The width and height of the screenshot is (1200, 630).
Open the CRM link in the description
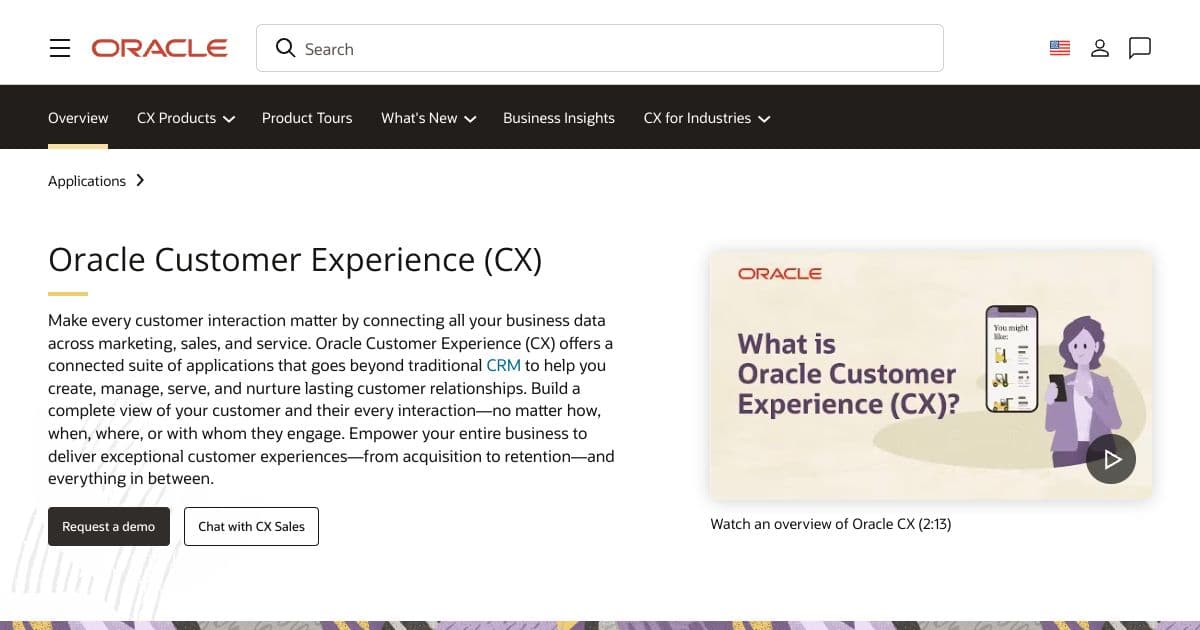point(504,365)
